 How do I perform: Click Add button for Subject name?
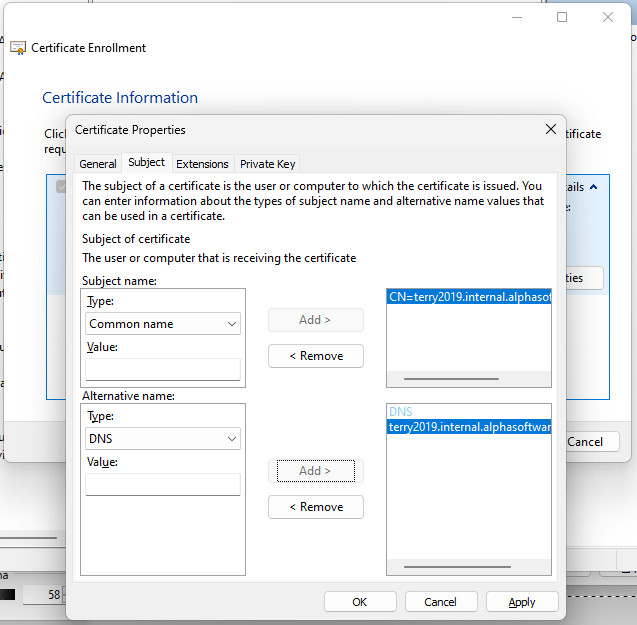316,320
